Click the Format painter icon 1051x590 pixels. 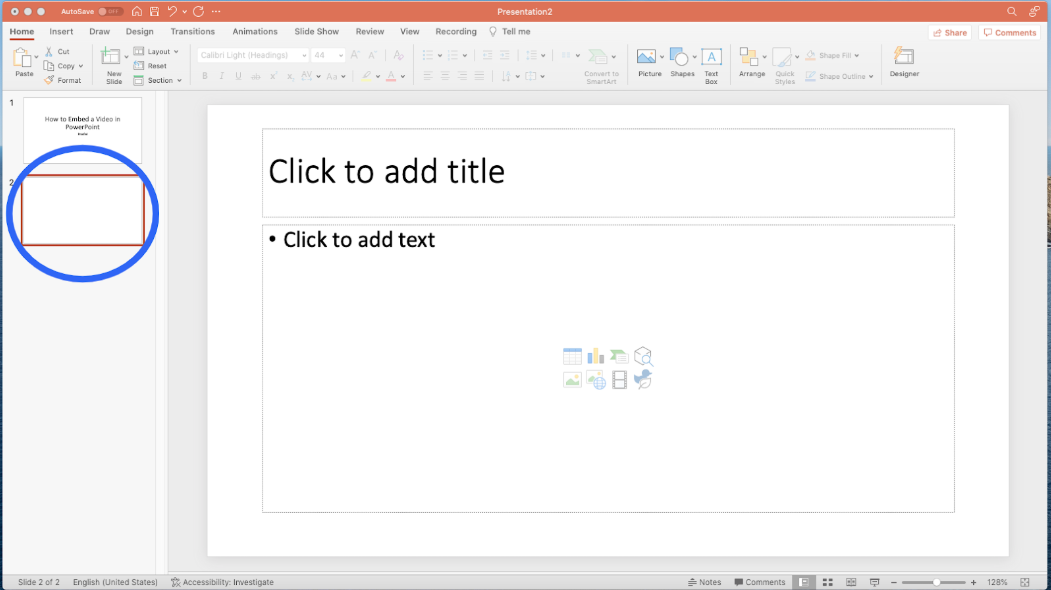pos(63,80)
